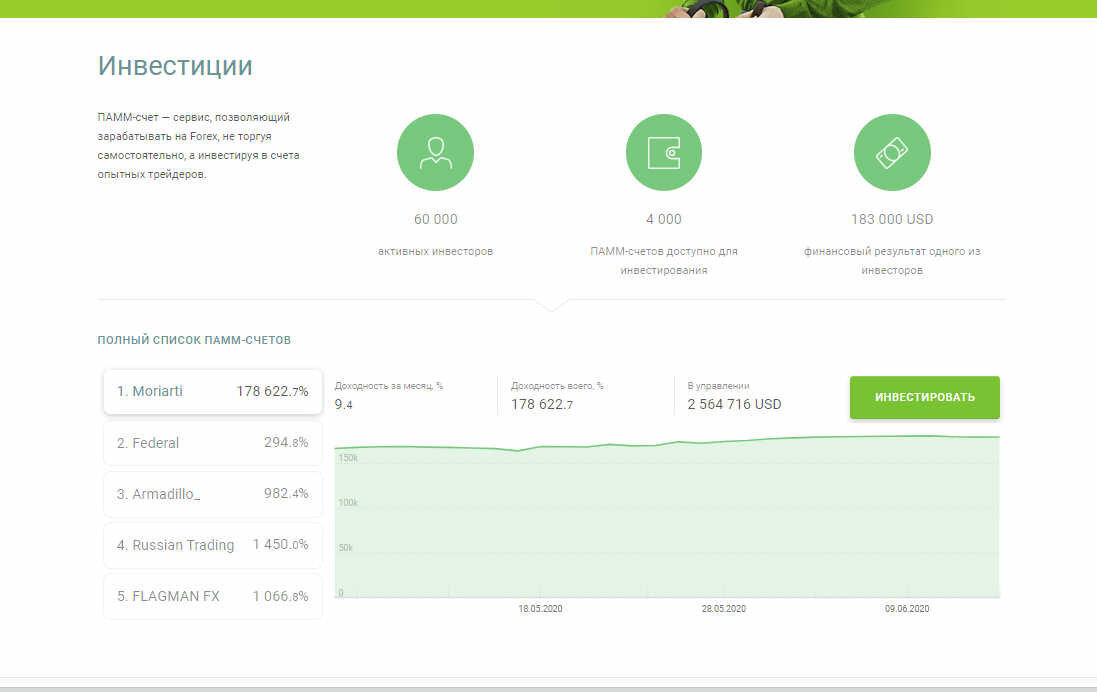Click the 09.06.2020 chart date label
Image resolution: width=1097 pixels, height=692 pixels.
coord(907,609)
